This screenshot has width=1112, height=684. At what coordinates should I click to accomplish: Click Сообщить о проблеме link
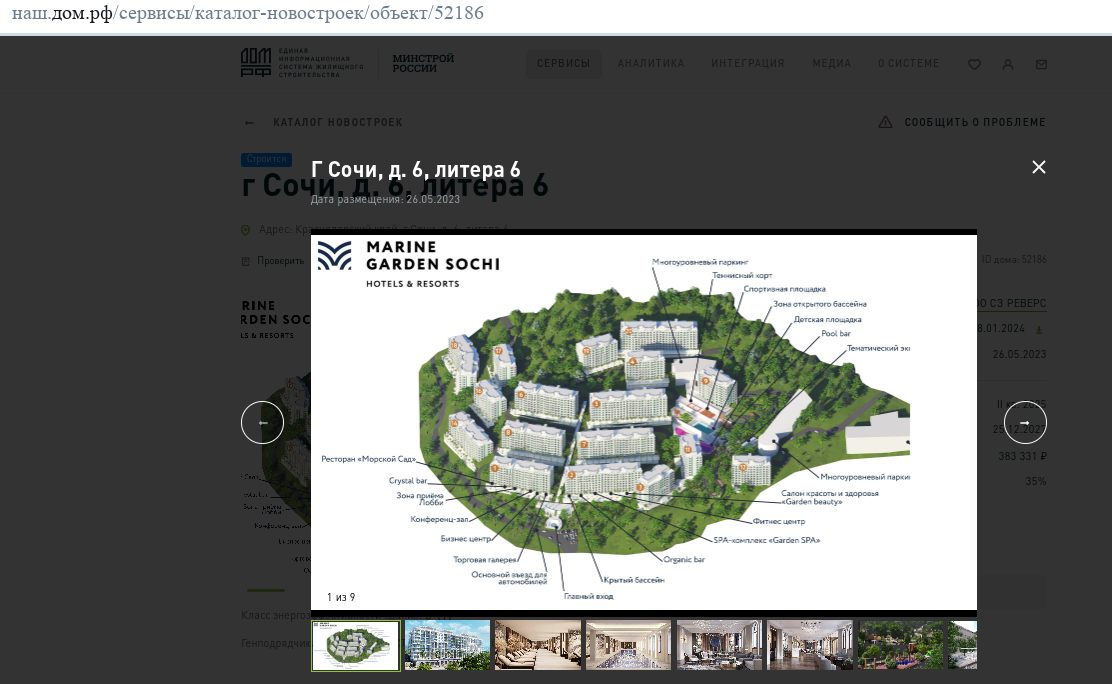(x=974, y=123)
